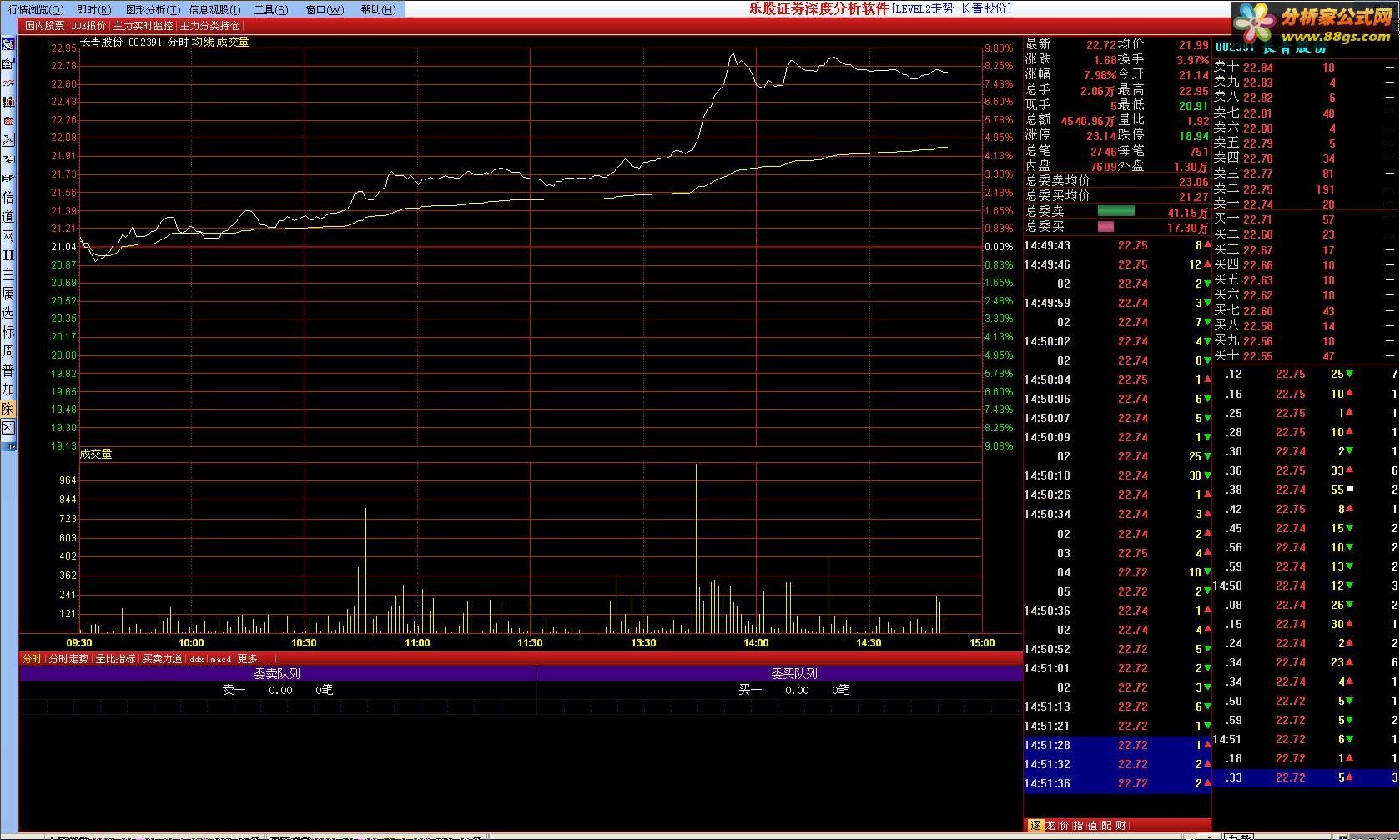1400x840 pixels.
Task: Open the 窗口(W) menu
Action: click(325, 9)
